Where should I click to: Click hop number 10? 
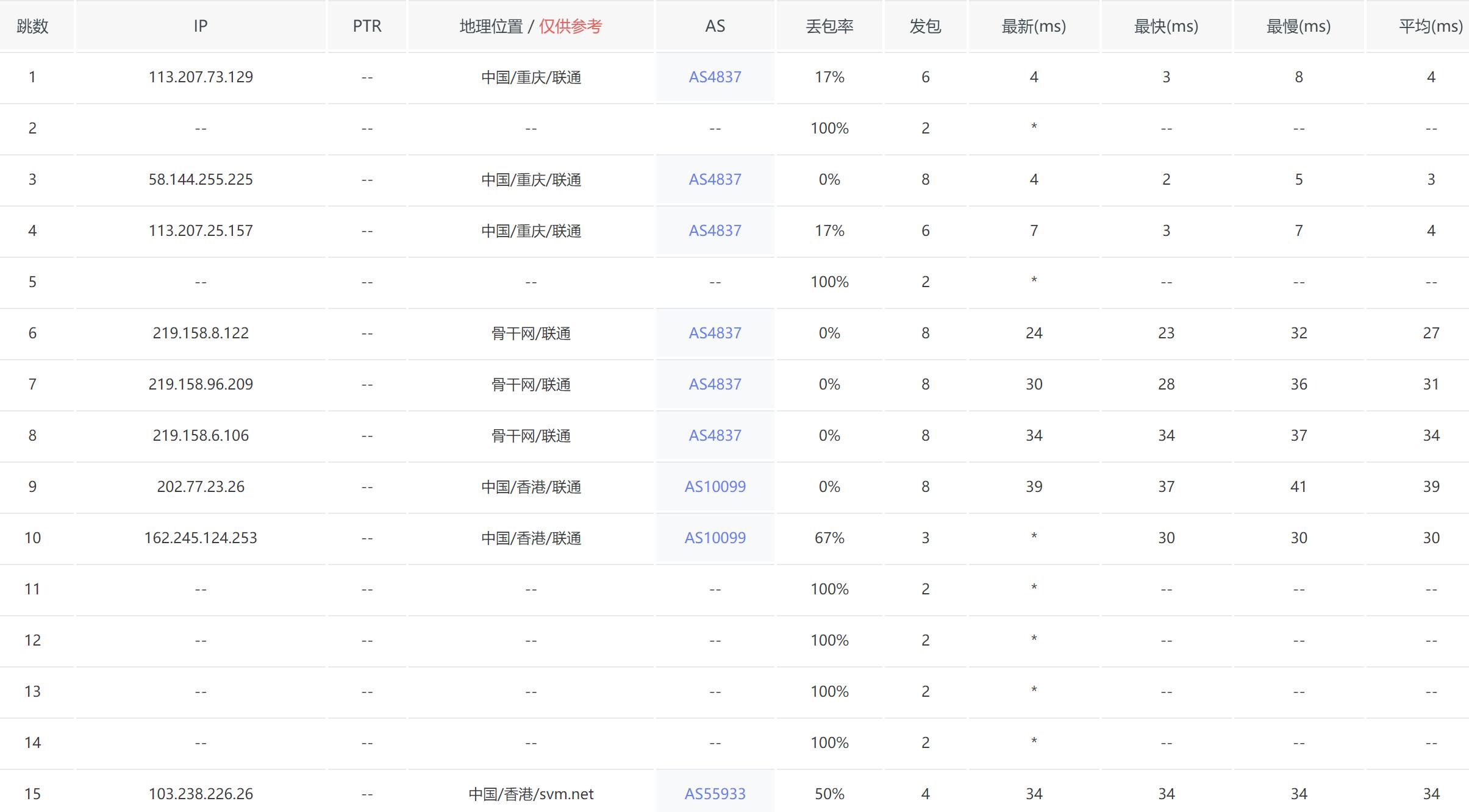coord(32,538)
